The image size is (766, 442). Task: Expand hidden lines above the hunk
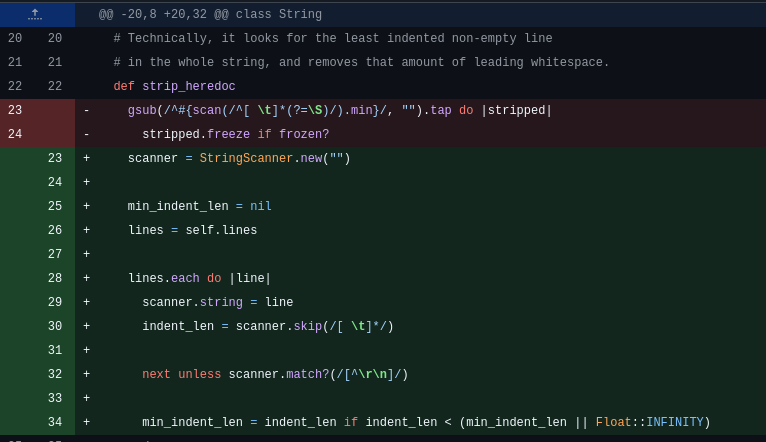[x=35, y=14]
